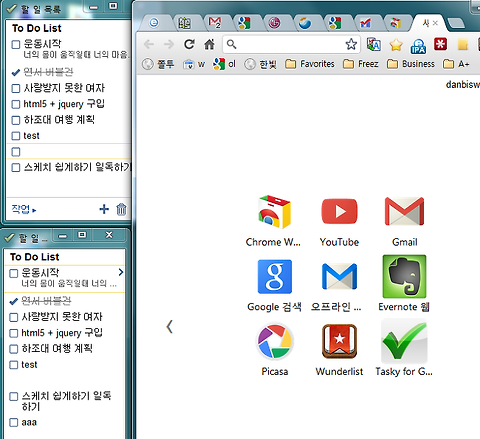Click the yellow star extension icon
The width and height of the screenshot is (480, 439).
(396, 44)
